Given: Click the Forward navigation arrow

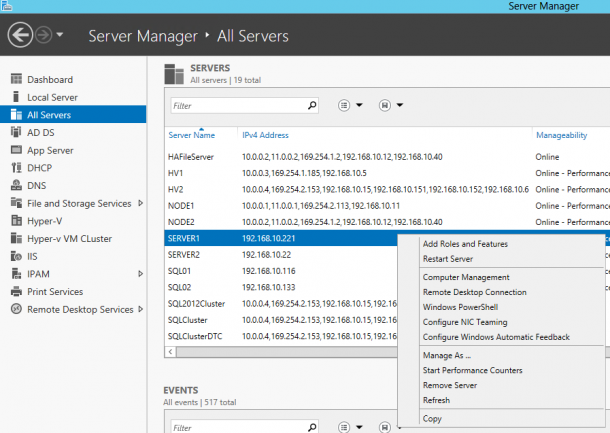Looking at the screenshot, I should [44, 35].
